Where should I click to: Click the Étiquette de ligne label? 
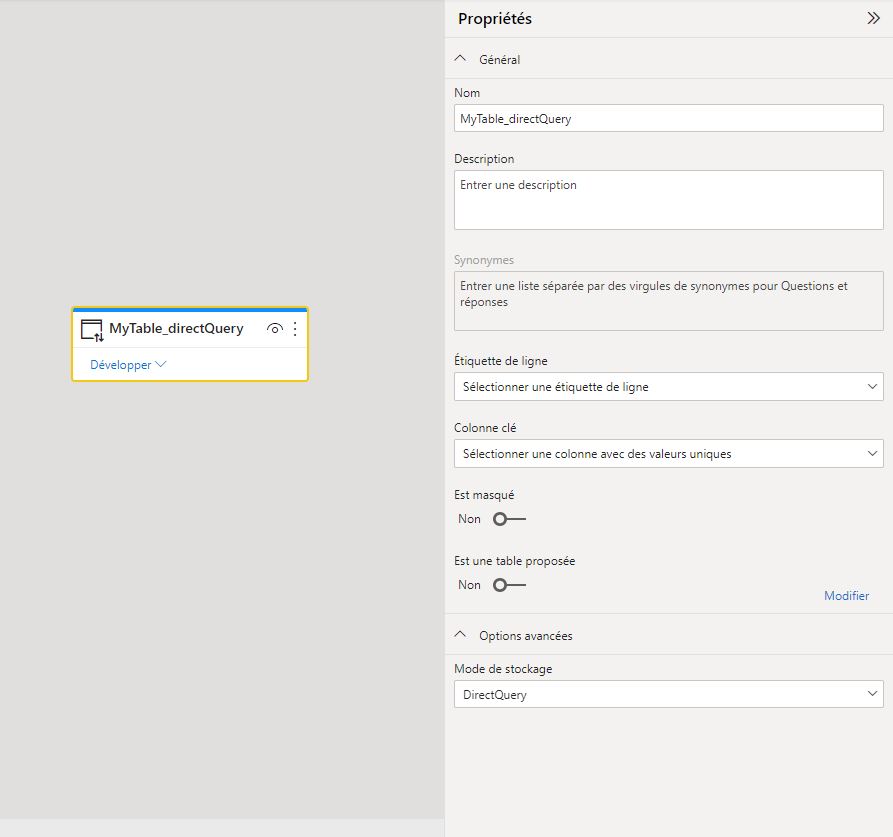pos(501,360)
